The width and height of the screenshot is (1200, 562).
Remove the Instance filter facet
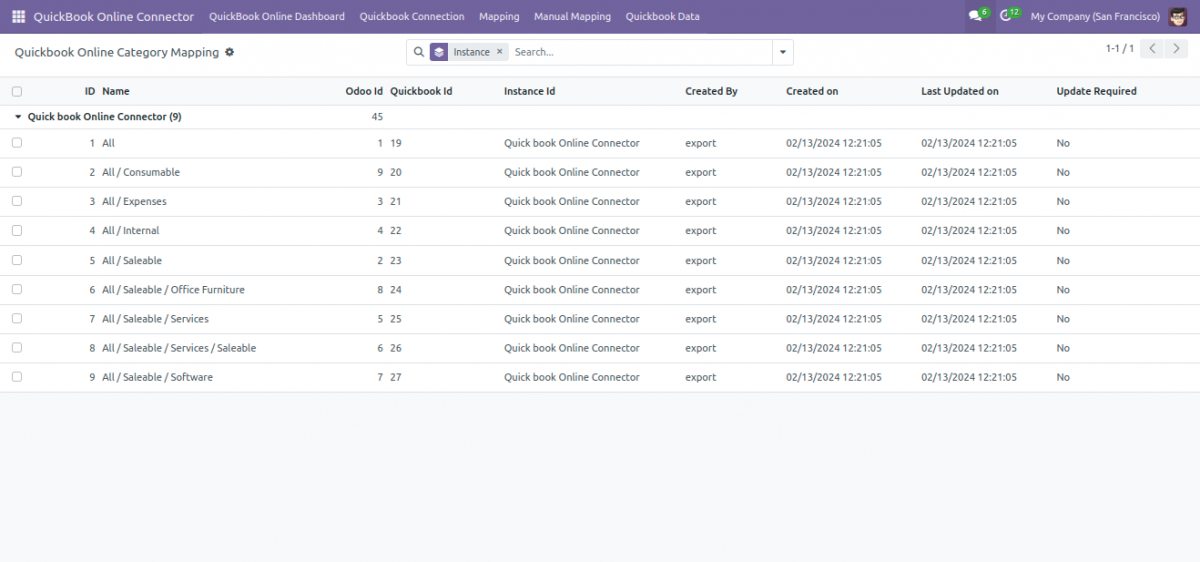(x=500, y=52)
